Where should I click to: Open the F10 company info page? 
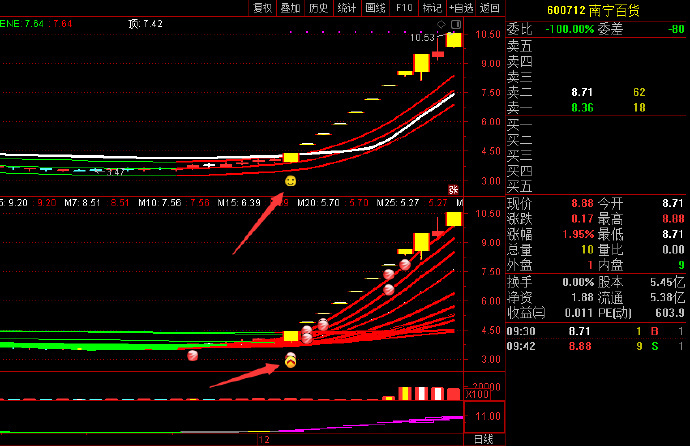(404, 8)
